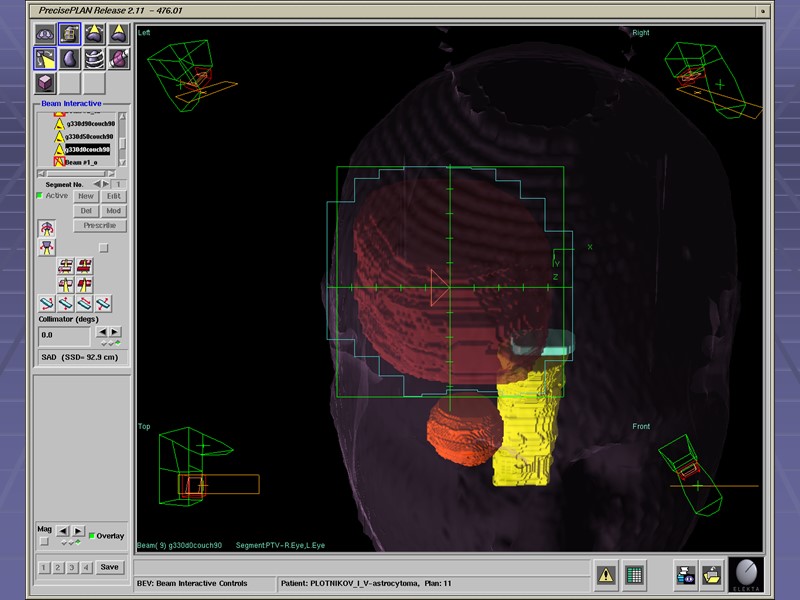Open the purple organ structure icon

69,59
